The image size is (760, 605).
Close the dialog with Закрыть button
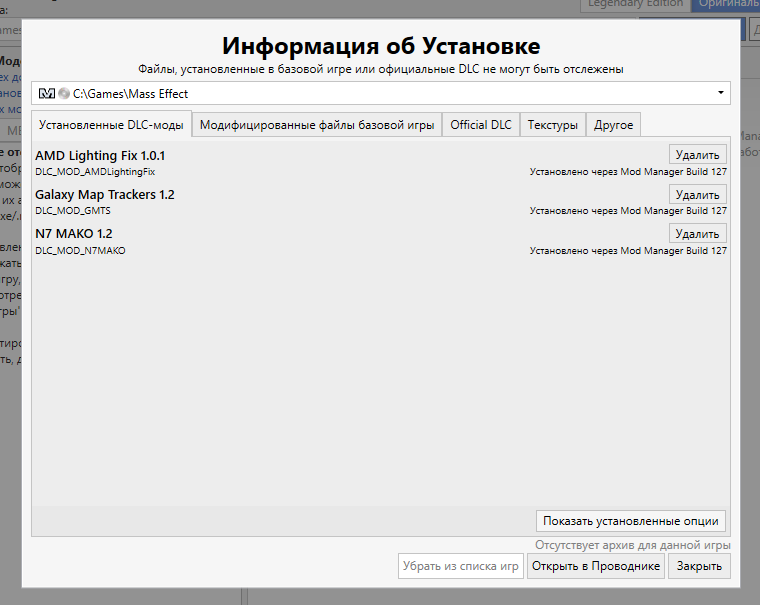tap(699, 566)
